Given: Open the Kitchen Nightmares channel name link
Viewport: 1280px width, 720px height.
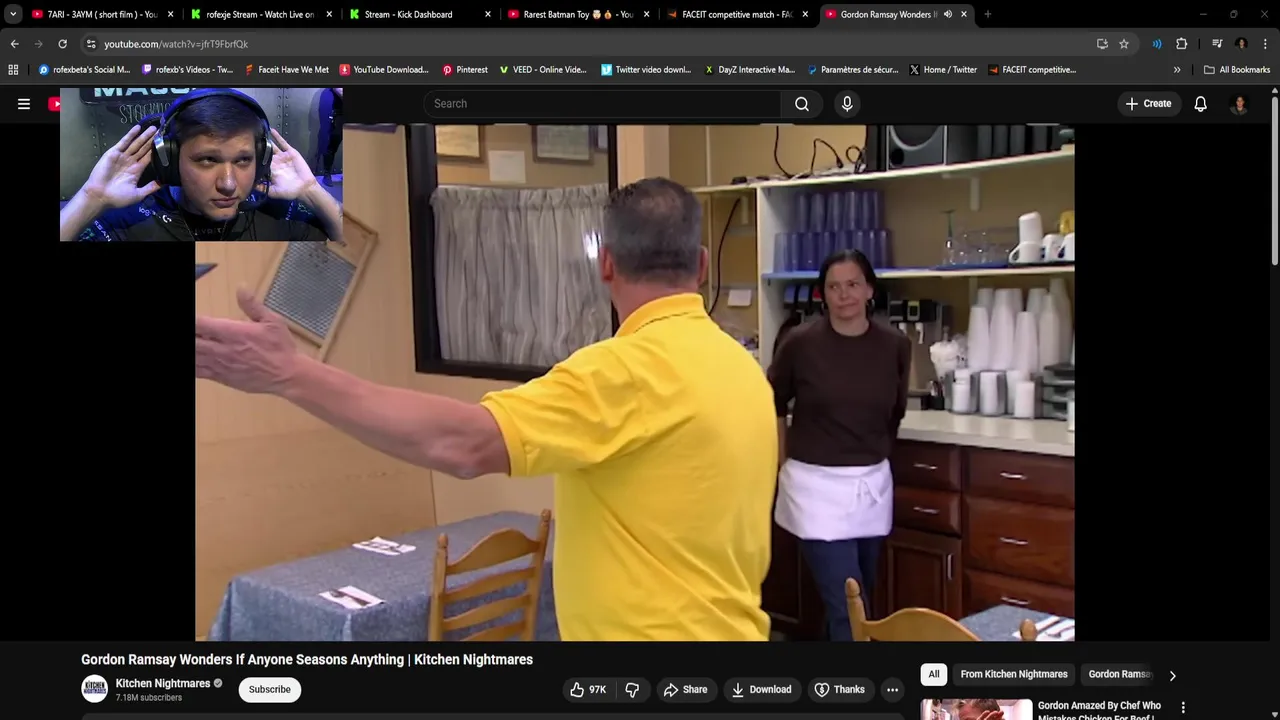Looking at the screenshot, I should (x=163, y=683).
